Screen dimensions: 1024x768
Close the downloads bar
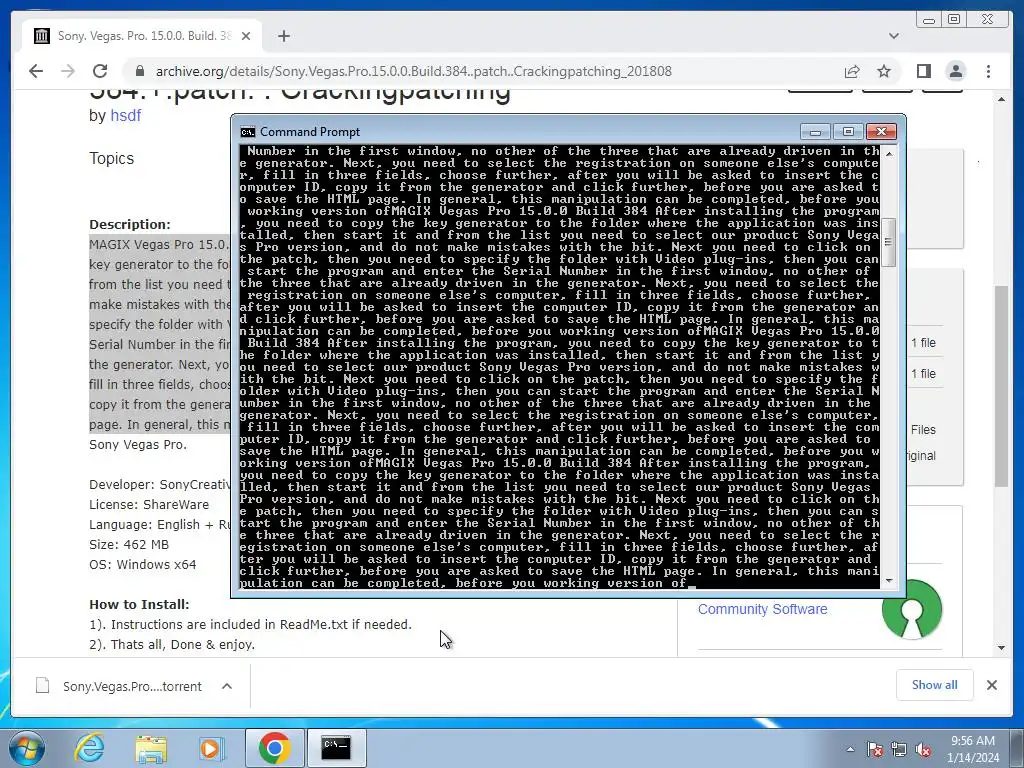click(x=991, y=685)
